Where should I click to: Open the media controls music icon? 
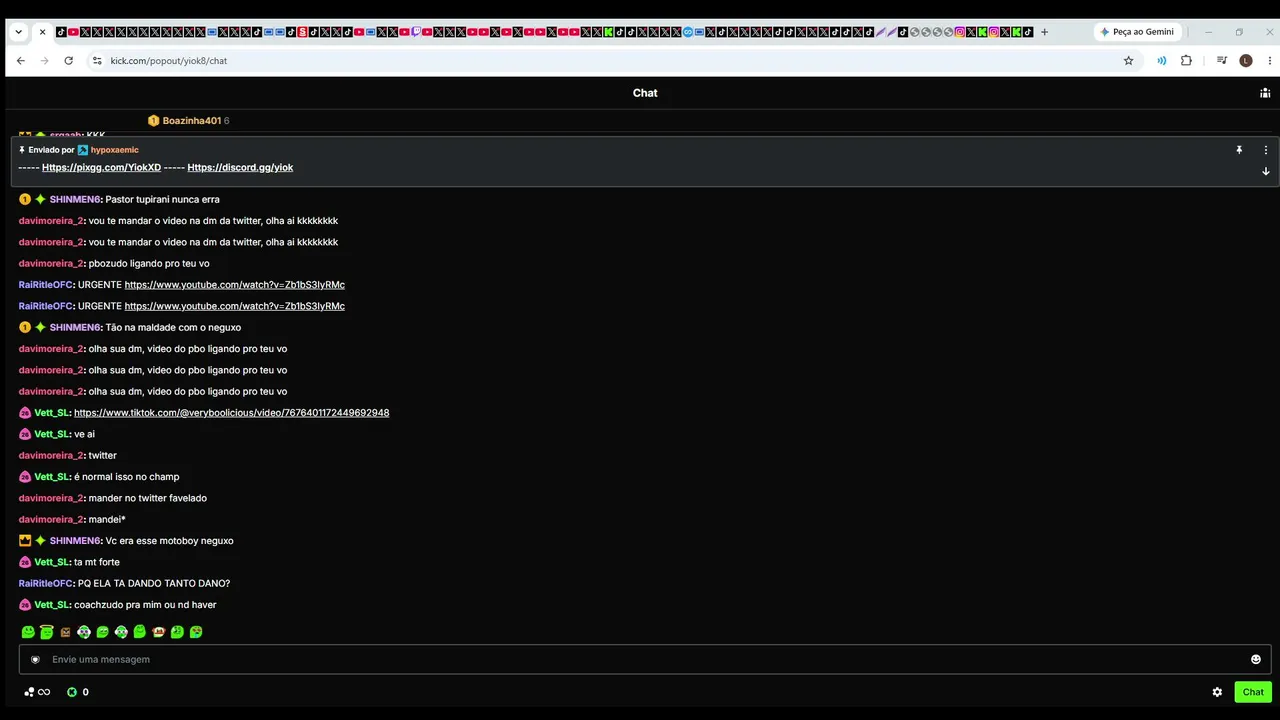[x=1222, y=60]
